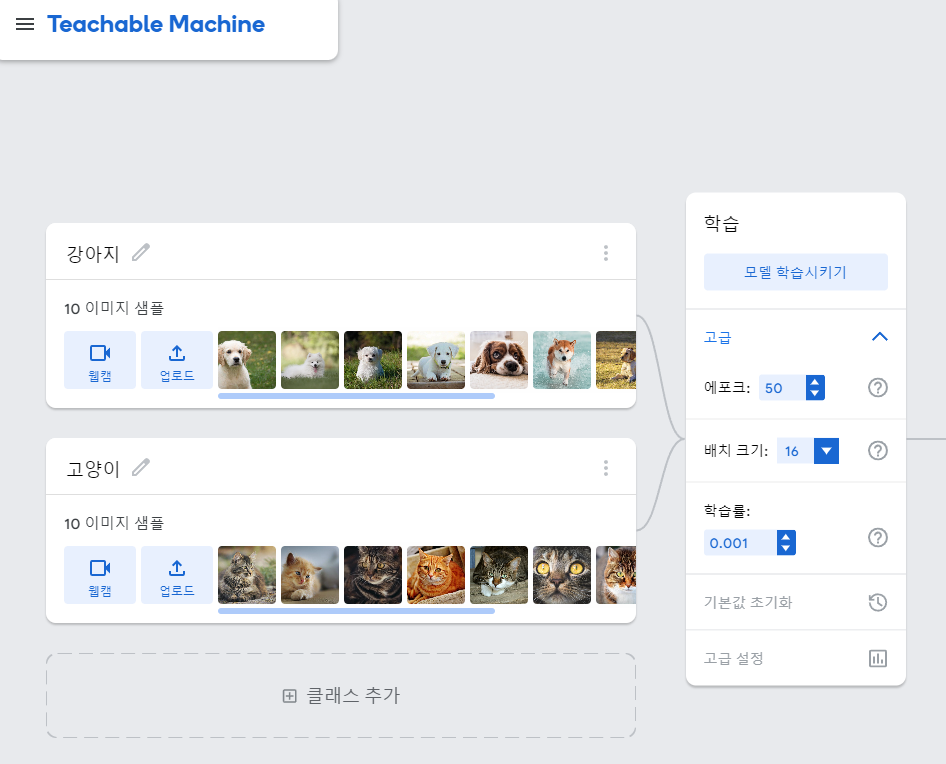Click the bar chart advanced settings icon
Image resolution: width=946 pixels, height=764 pixels.
click(878, 658)
